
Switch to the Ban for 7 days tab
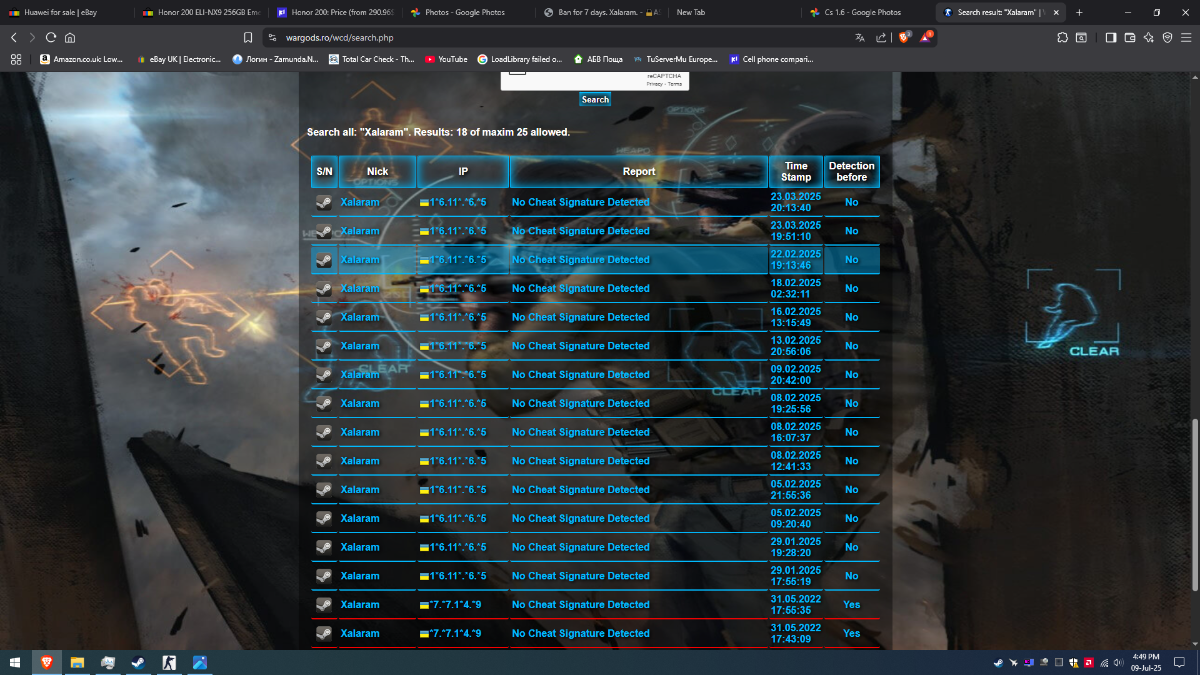(602, 12)
